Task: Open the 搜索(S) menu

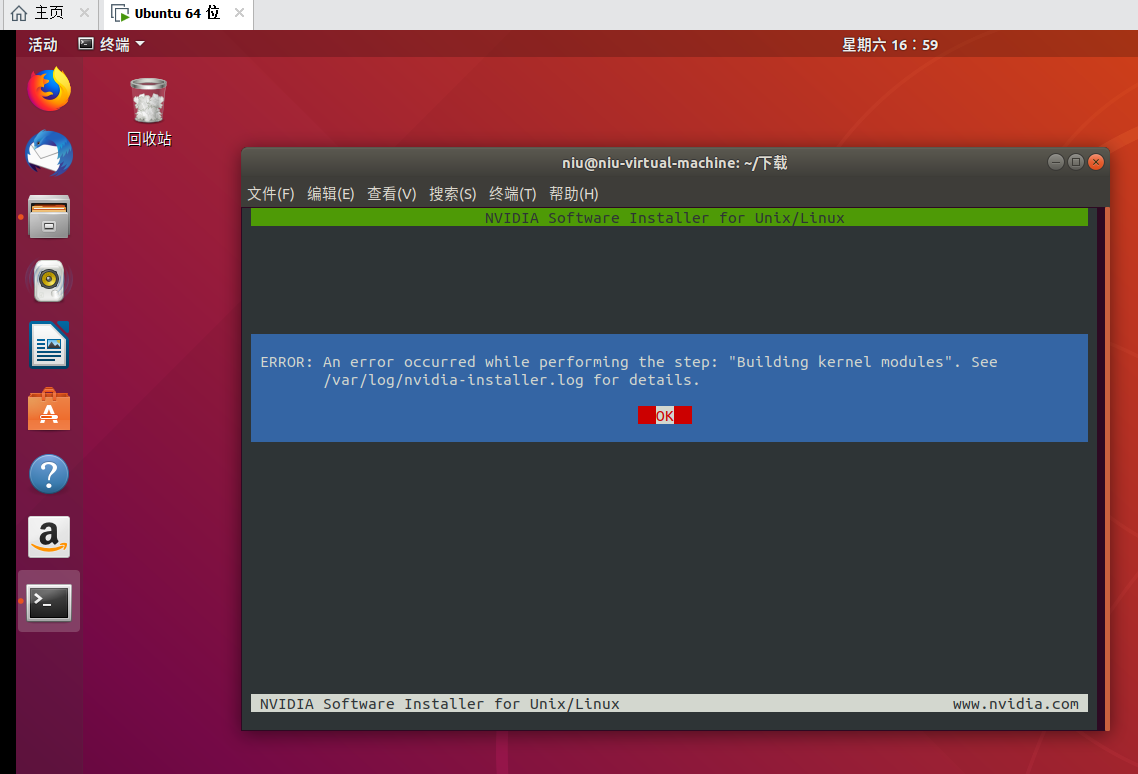Action: coord(453,194)
